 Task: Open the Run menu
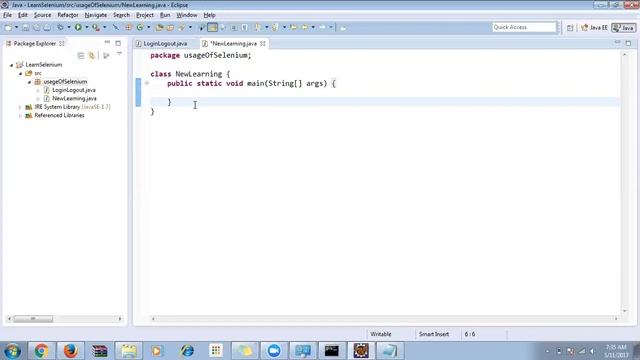(x=165, y=15)
